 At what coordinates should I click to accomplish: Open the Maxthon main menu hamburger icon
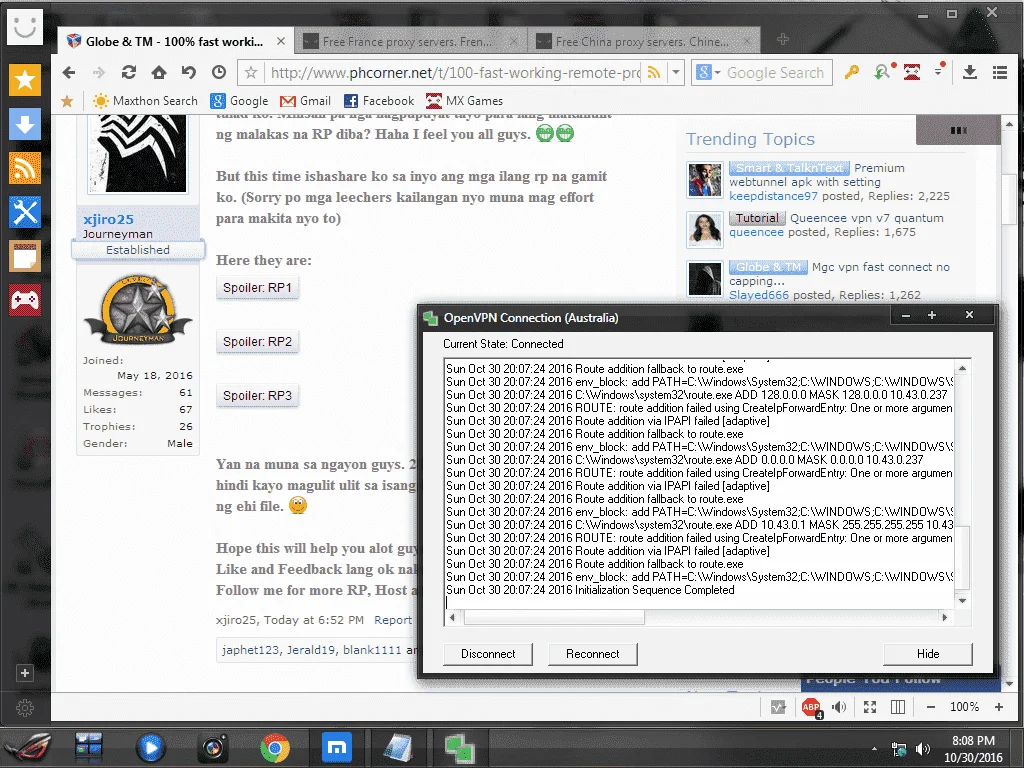(999, 72)
